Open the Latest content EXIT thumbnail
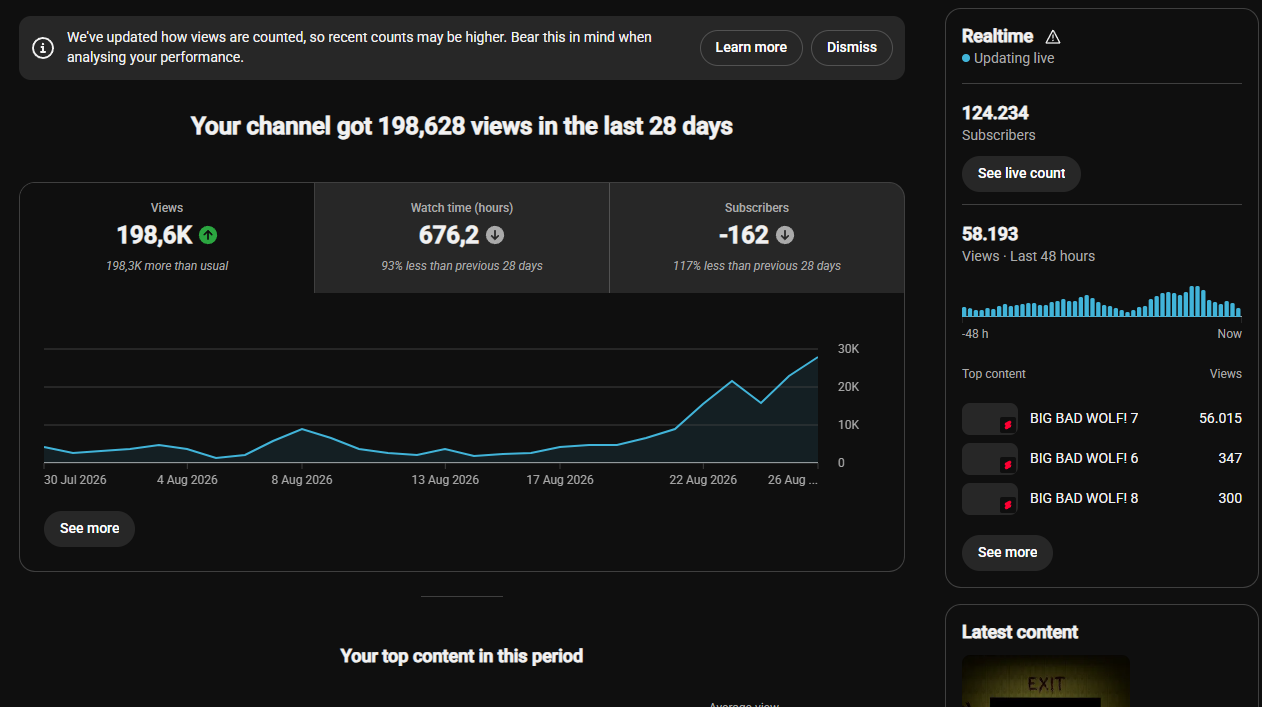Screen dimensions: 1262x707 (x=1046, y=681)
